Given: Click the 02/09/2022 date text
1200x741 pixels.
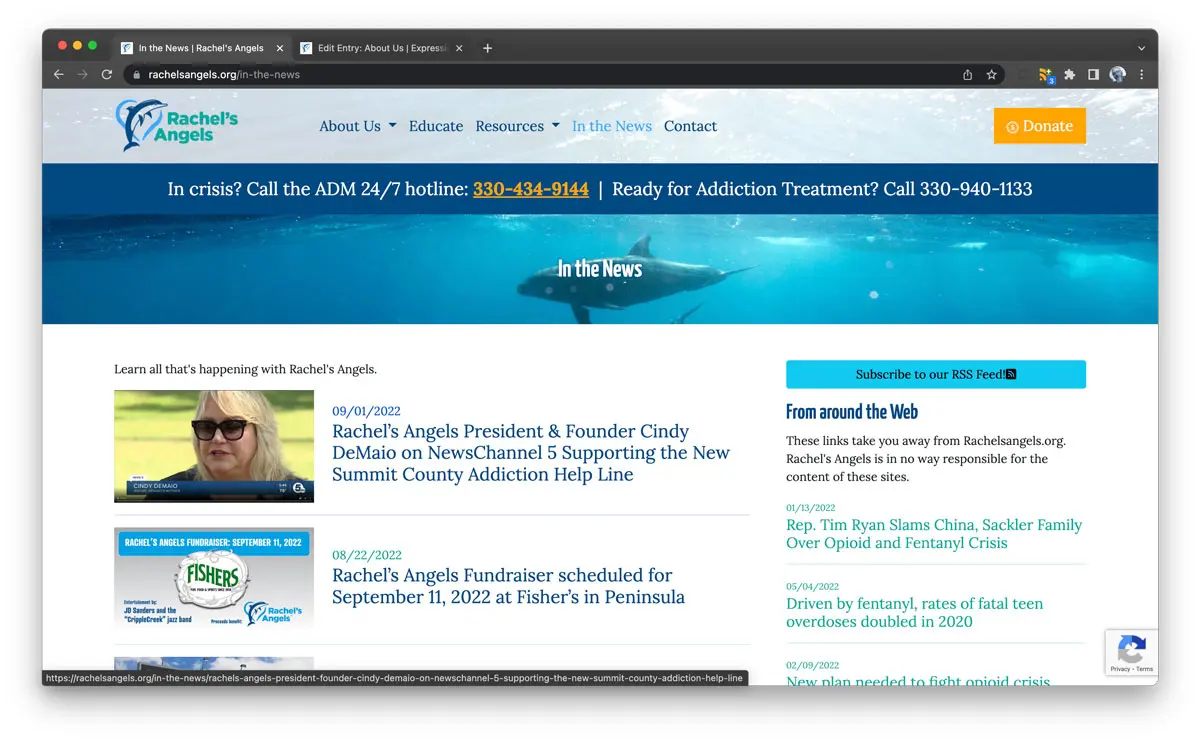Looking at the screenshot, I should (813, 665).
